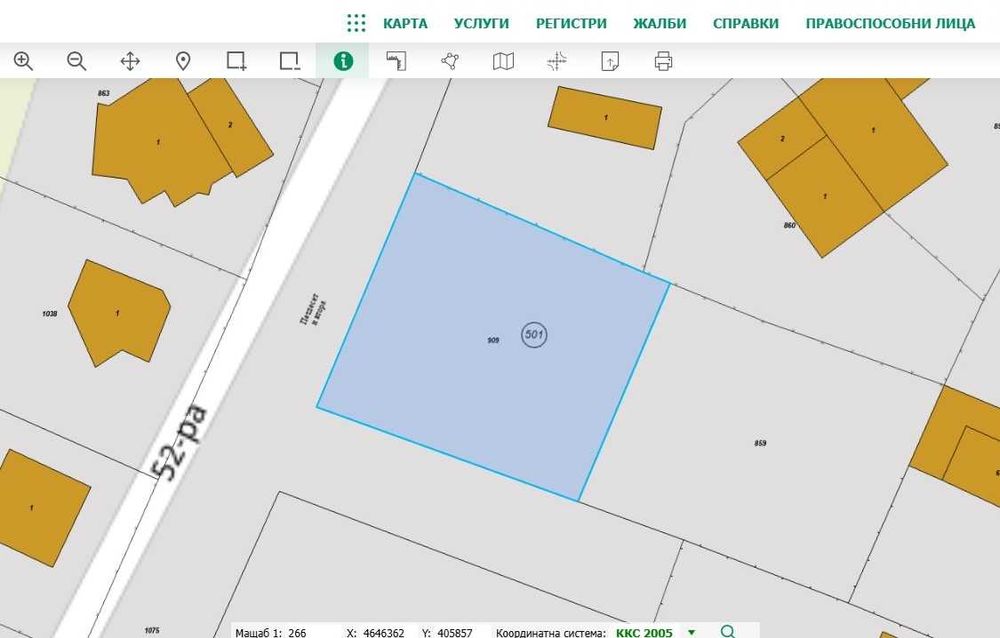Open the УСЛУГИ menu
The height and width of the screenshot is (638, 1000).
point(482,24)
